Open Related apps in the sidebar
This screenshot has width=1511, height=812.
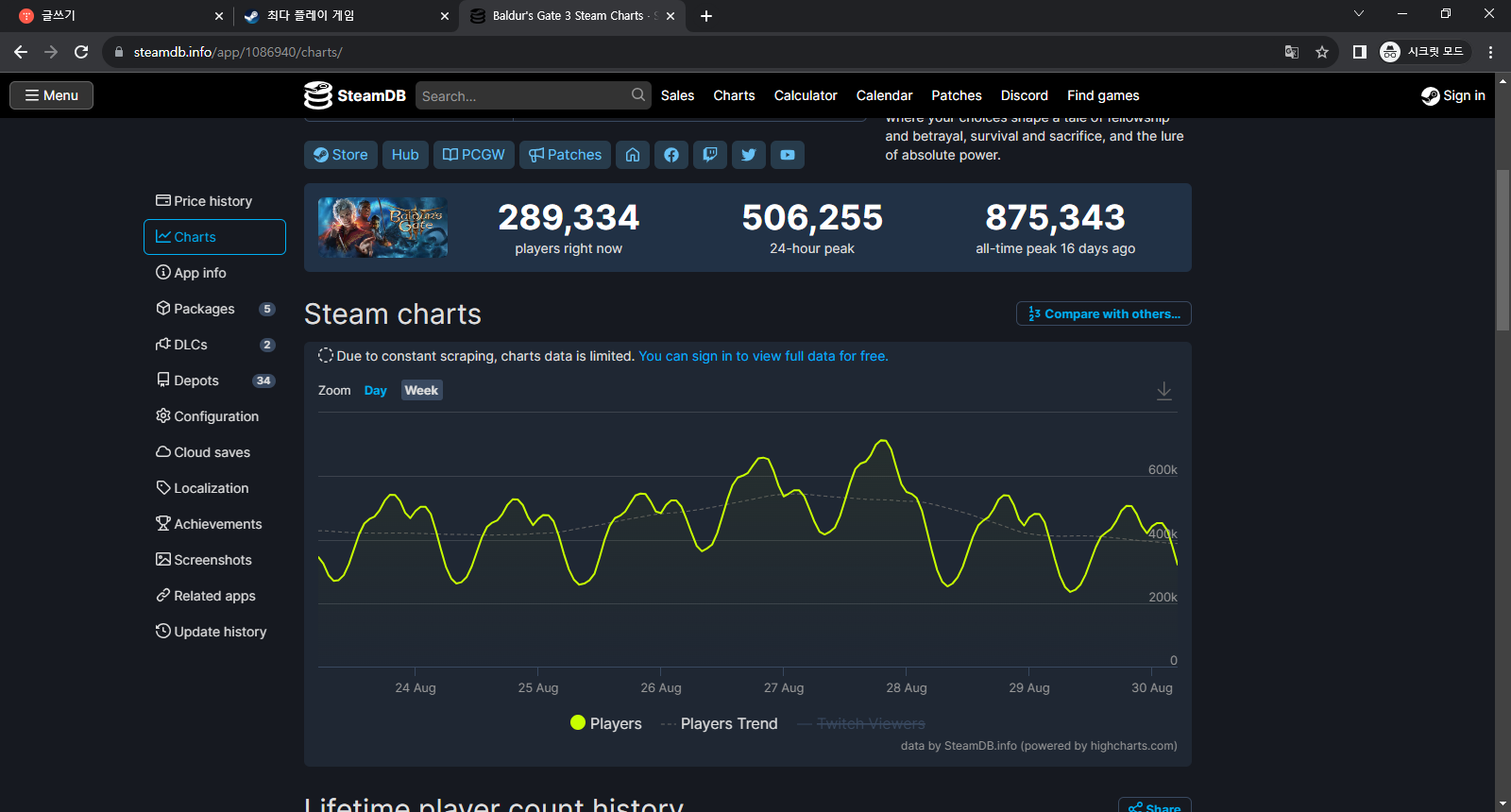[x=214, y=596]
